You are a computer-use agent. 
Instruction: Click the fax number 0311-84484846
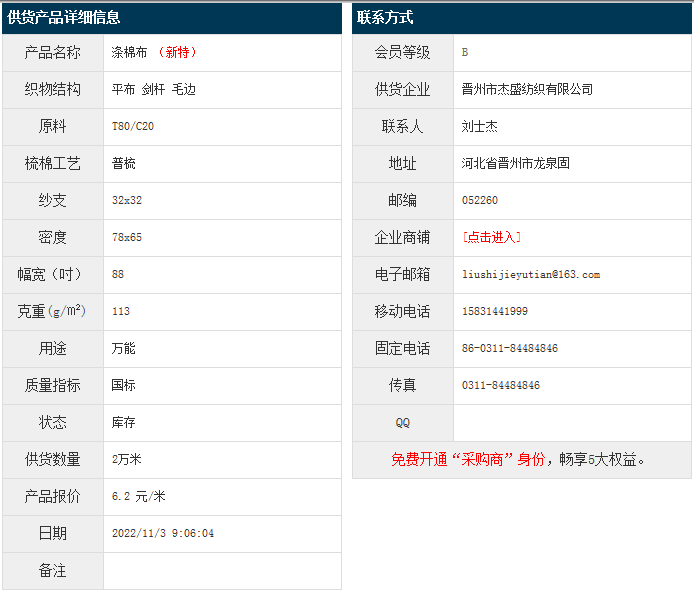coord(500,385)
